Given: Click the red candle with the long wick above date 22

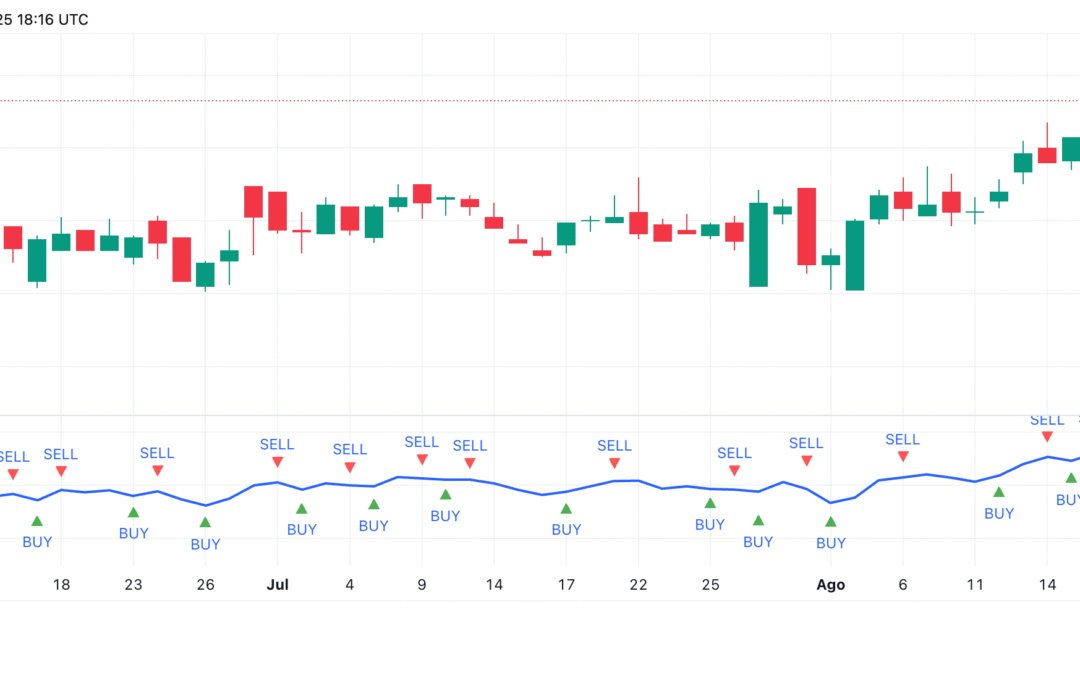Looking at the screenshot, I should pos(638,222).
